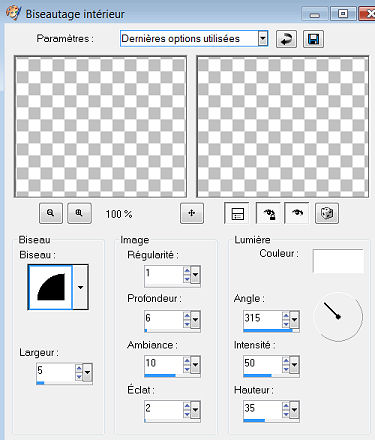The image size is (375, 440).
Task: Click inside the Régularité value field
Action: tap(164, 274)
